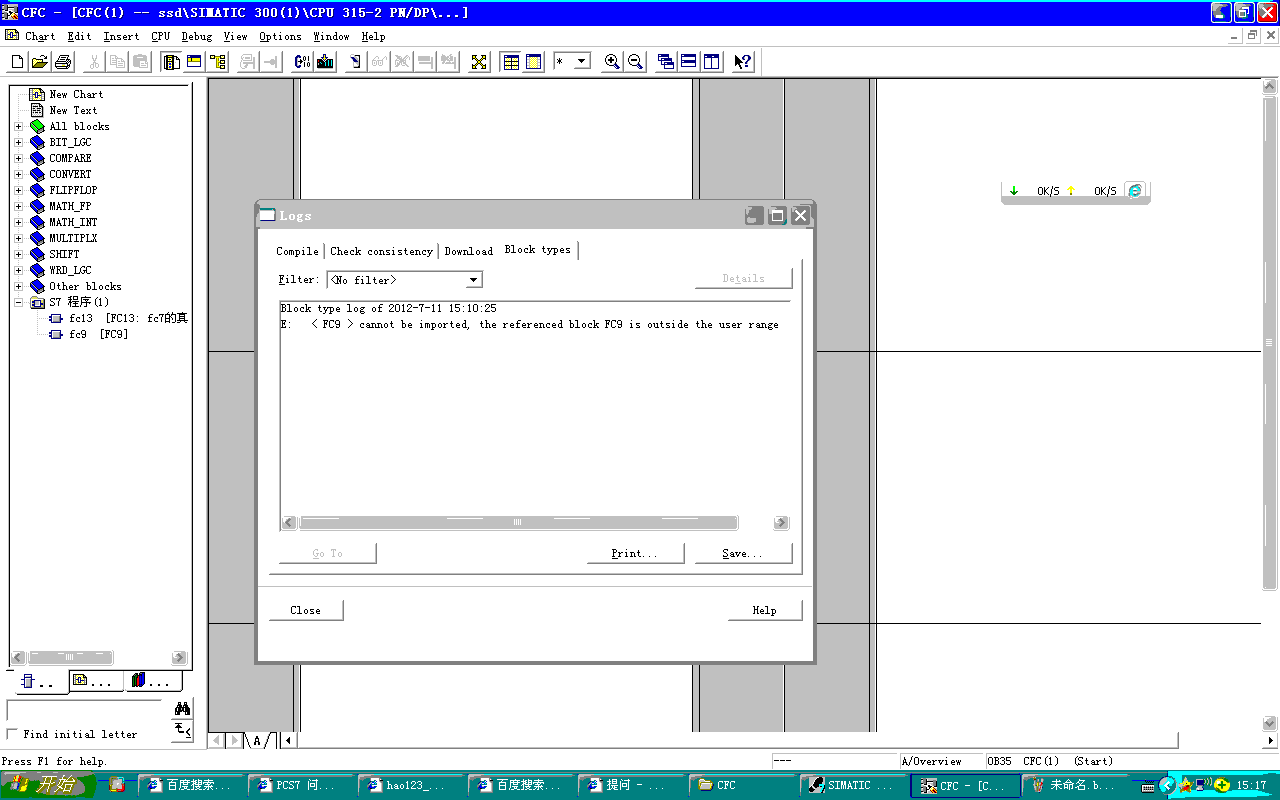Select the libraries catalog tab icon
This screenshot has height=800, width=1280.
[x=153, y=681]
